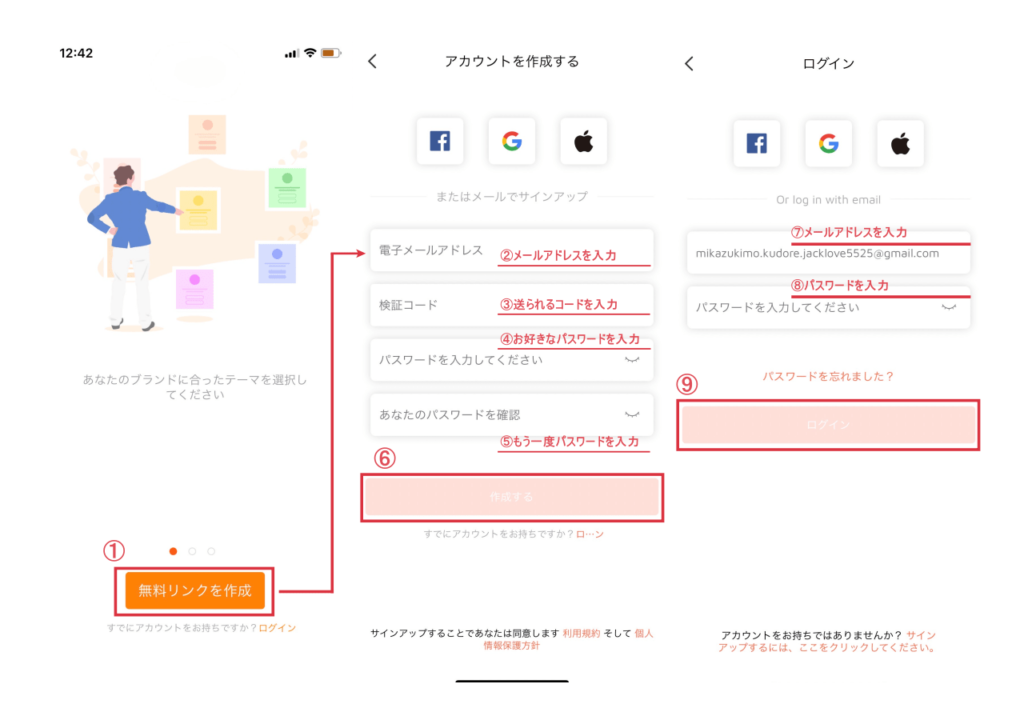The width and height of the screenshot is (1024, 720).
Task: Click the onboarding illustration of man
Action: [x=195, y=222]
